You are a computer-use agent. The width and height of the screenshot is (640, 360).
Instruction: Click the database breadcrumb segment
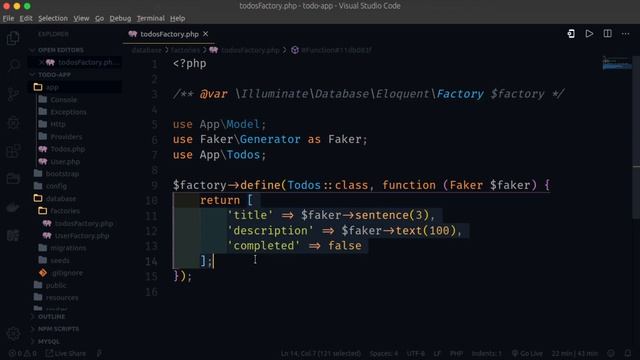point(147,50)
